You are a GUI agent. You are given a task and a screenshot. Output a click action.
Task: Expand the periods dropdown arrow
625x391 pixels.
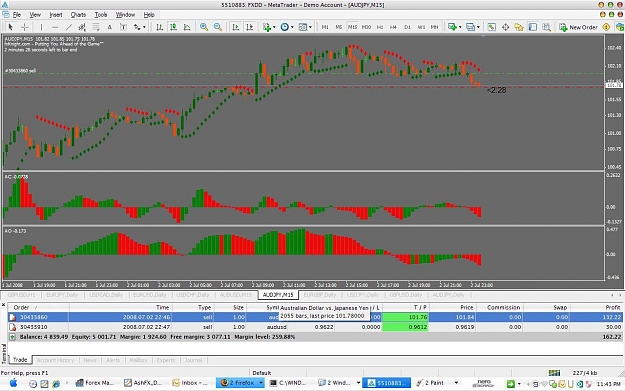click(x=292, y=27)
